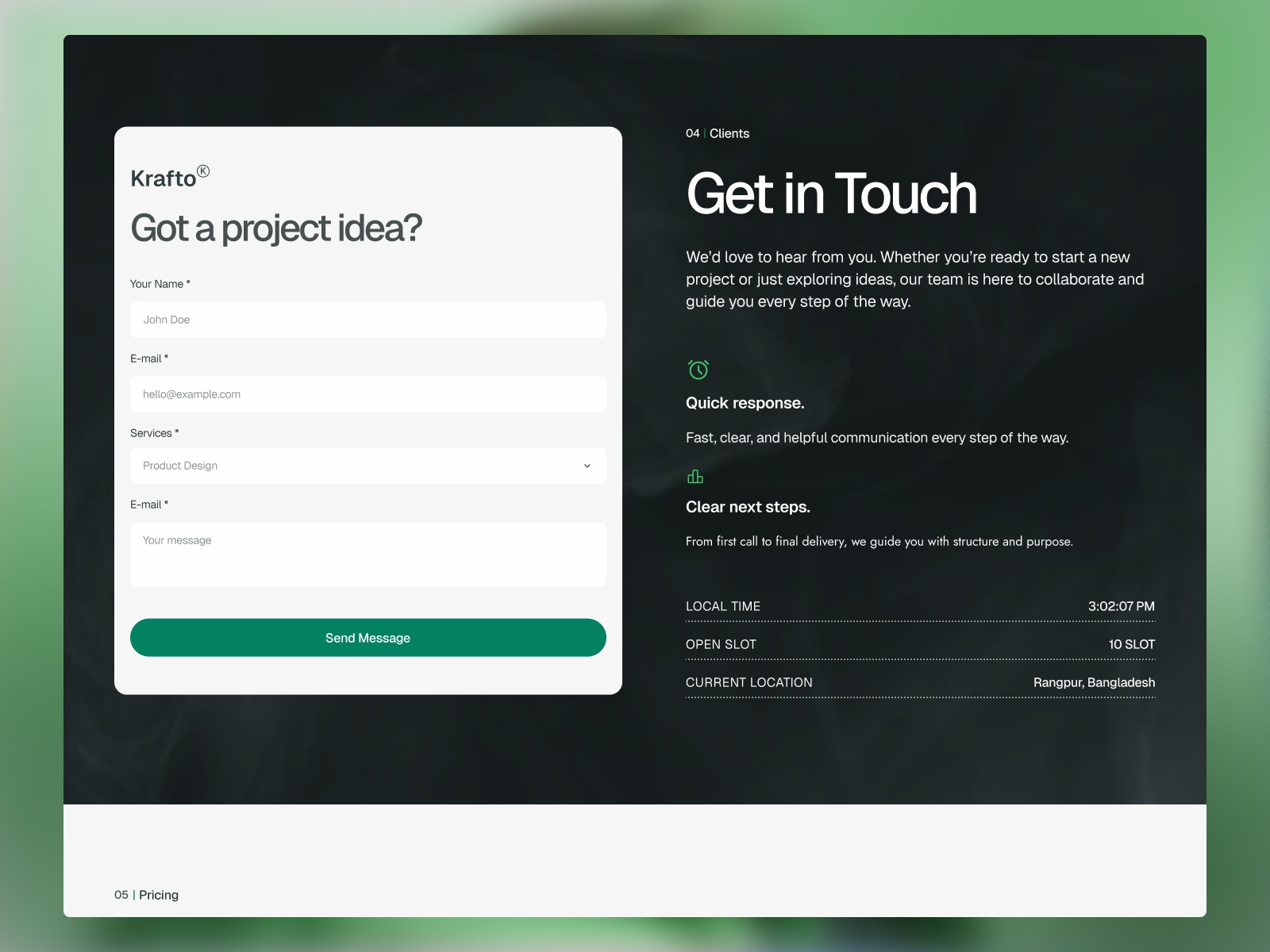Open the Pricing section link
Image resolution: width=1270 pixels, height=952 pixels.
pyautogui.click(x=158, y=894)
